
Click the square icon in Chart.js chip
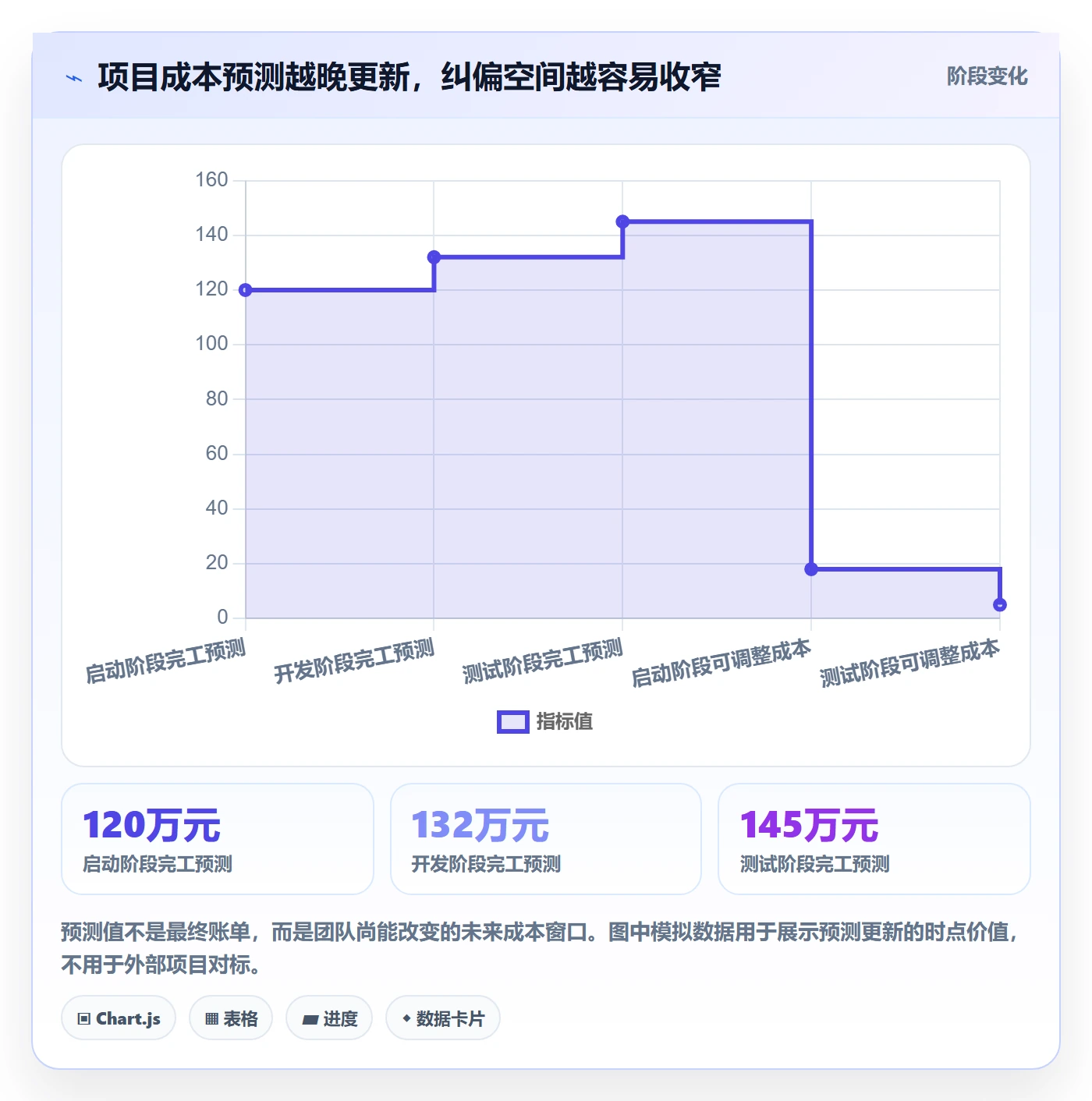84,1019
